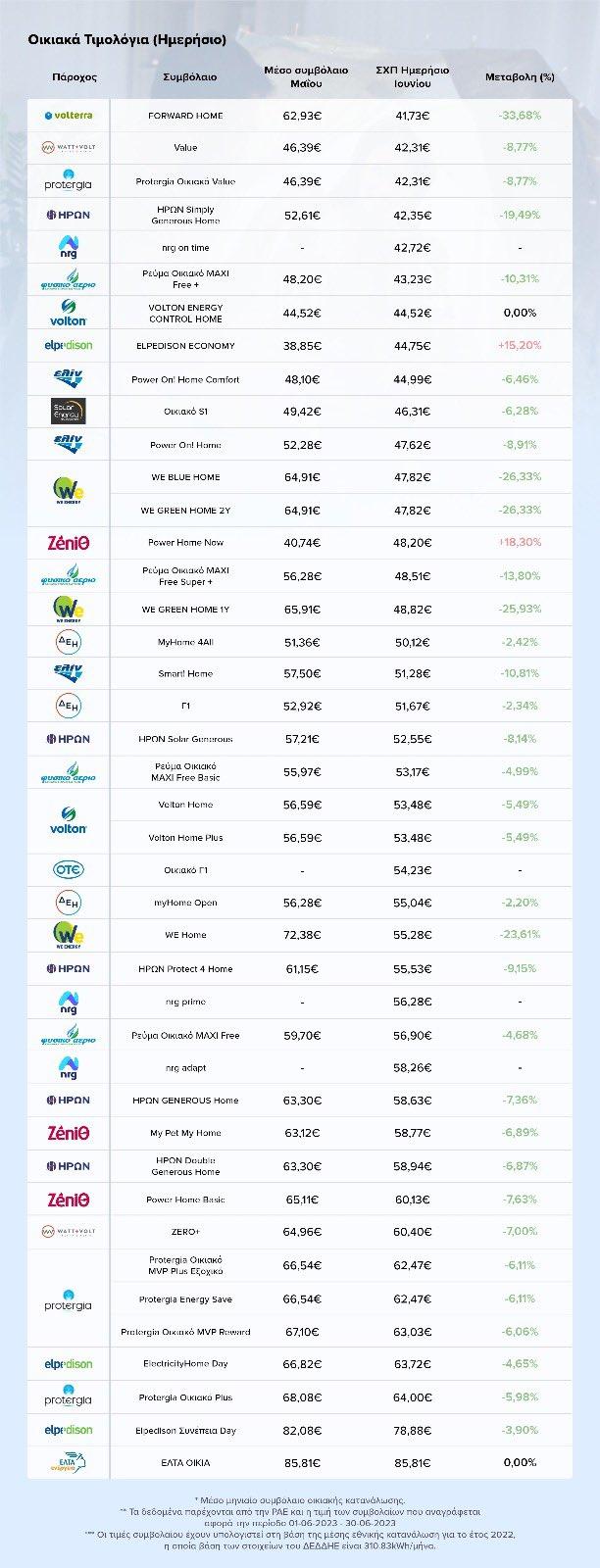The width and height of the screenshot is (600, 1568).
Task: Click the Volterra provider logo
Action: coord(69,116)
